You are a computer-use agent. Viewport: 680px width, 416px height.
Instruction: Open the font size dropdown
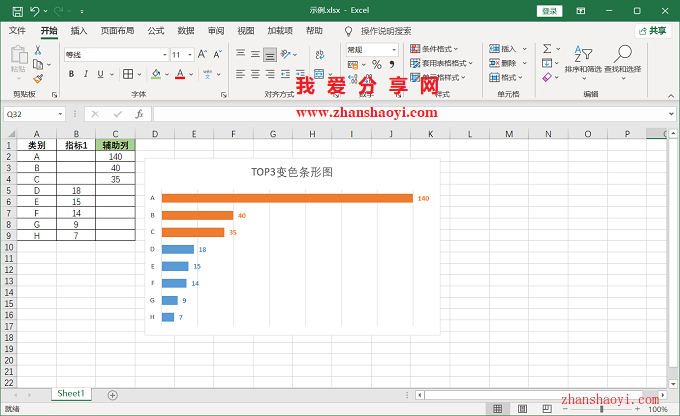pyautogui.click(x=190, y=55)
